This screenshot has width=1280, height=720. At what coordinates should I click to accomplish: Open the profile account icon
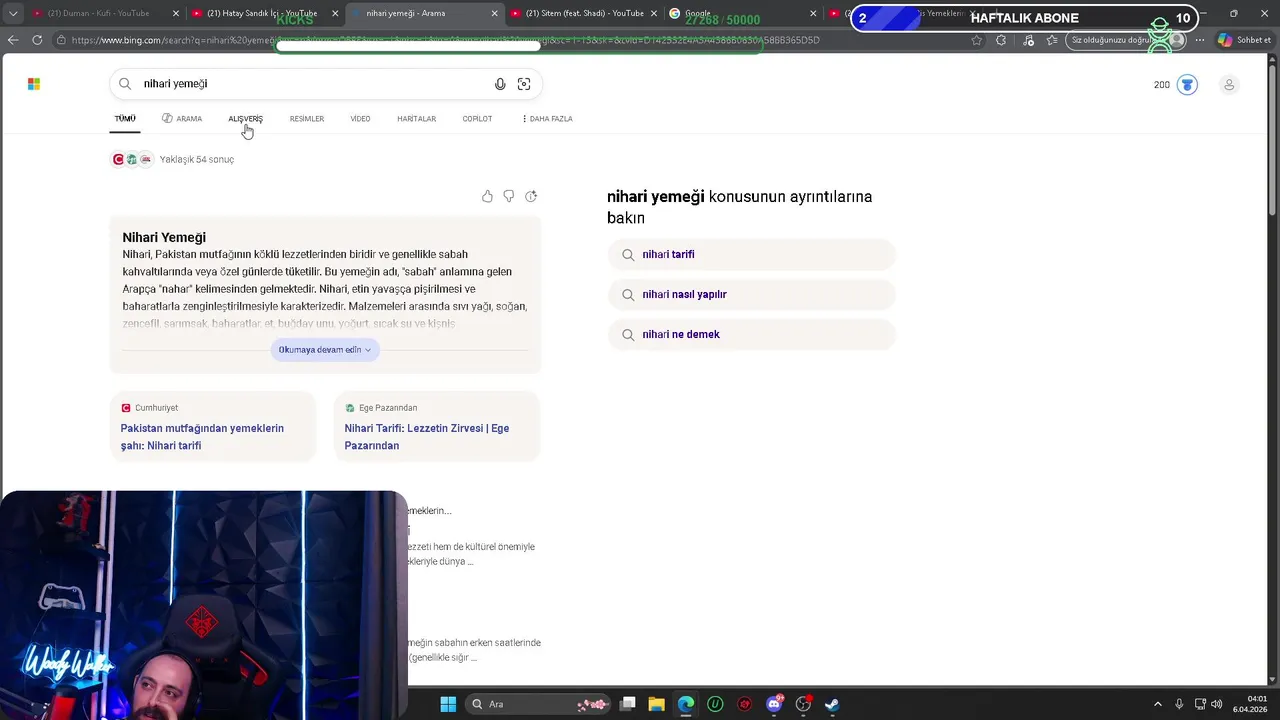coord(1229,85)
